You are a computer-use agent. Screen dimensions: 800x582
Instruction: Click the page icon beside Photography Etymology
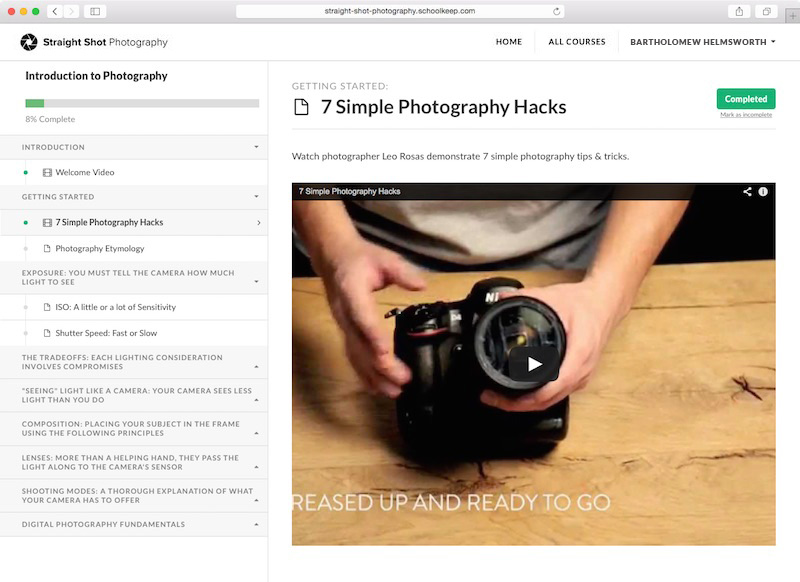click(x=47, y=248)
